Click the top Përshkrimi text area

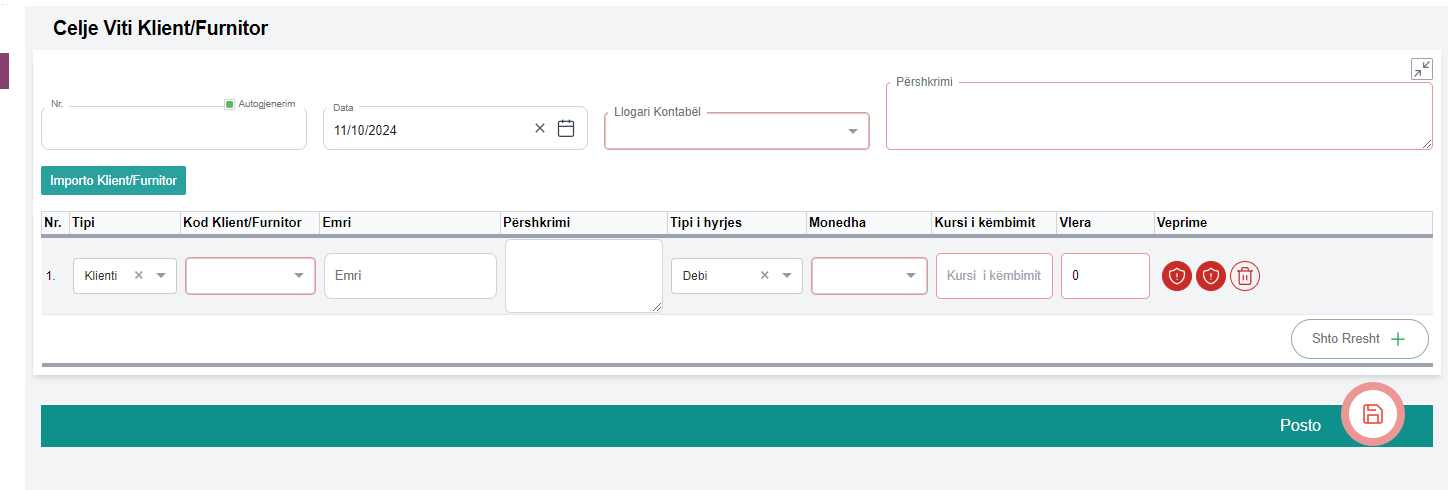pos(1158,118)
